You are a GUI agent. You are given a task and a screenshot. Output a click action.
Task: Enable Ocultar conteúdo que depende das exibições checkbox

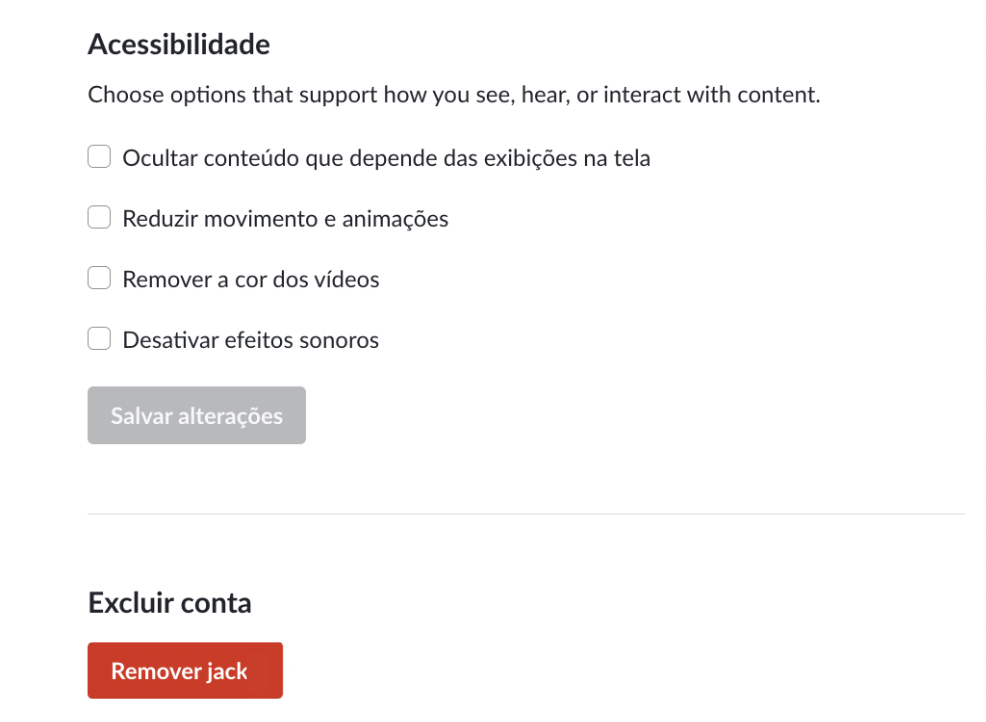[99, 157]
